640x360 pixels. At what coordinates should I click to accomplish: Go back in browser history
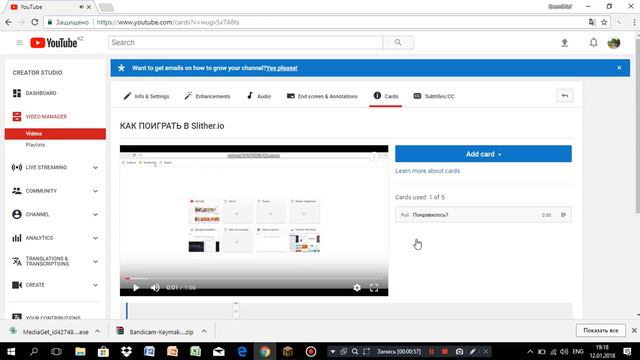click(9, 22)
